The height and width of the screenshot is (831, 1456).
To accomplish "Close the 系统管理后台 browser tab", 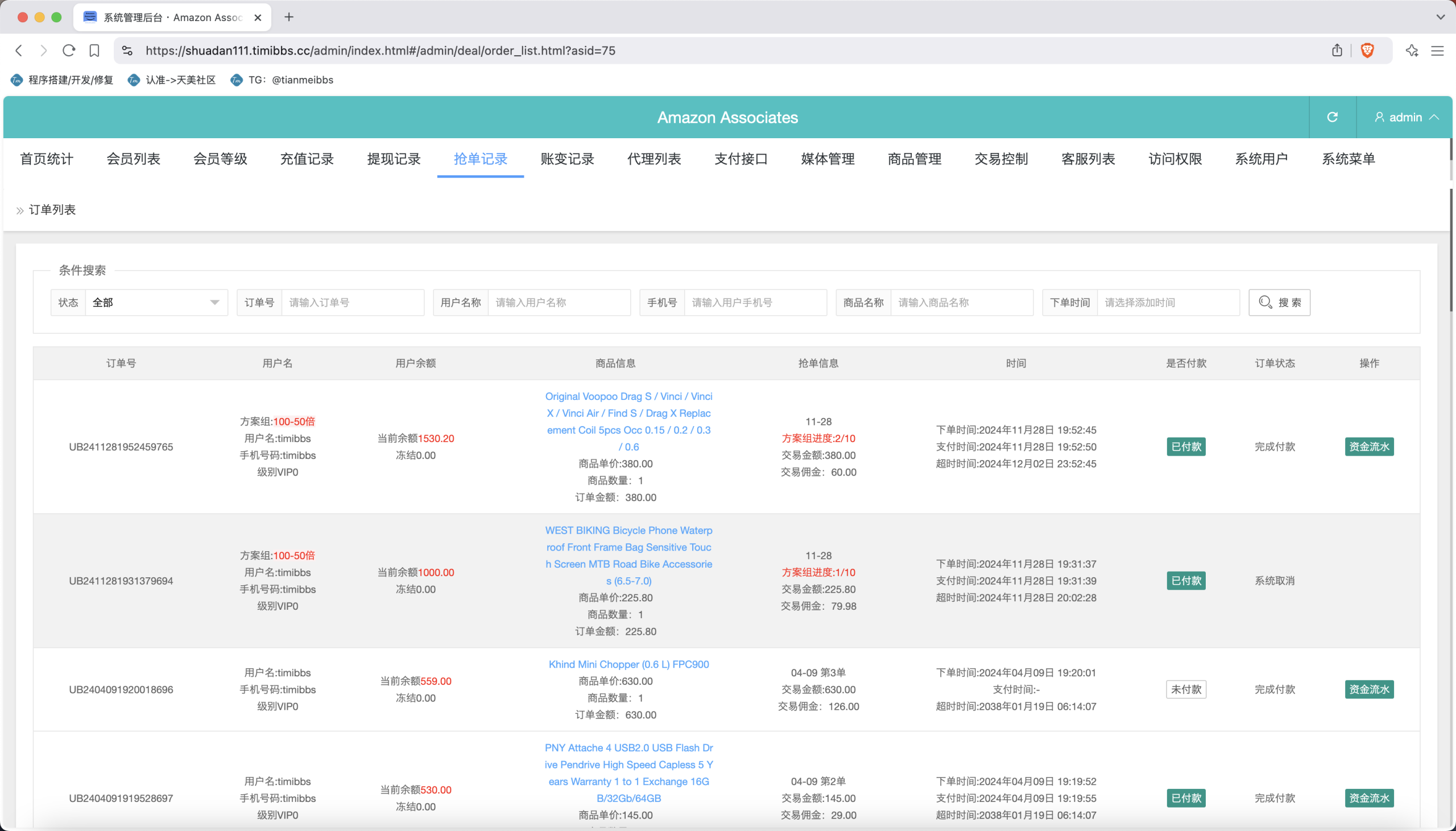I will (257, 17).
